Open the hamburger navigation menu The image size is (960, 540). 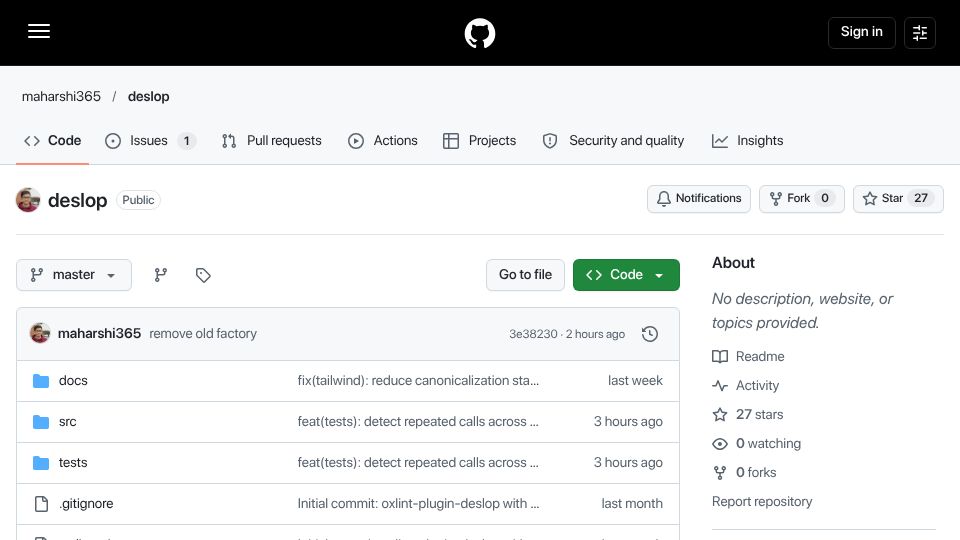(39, 31)
